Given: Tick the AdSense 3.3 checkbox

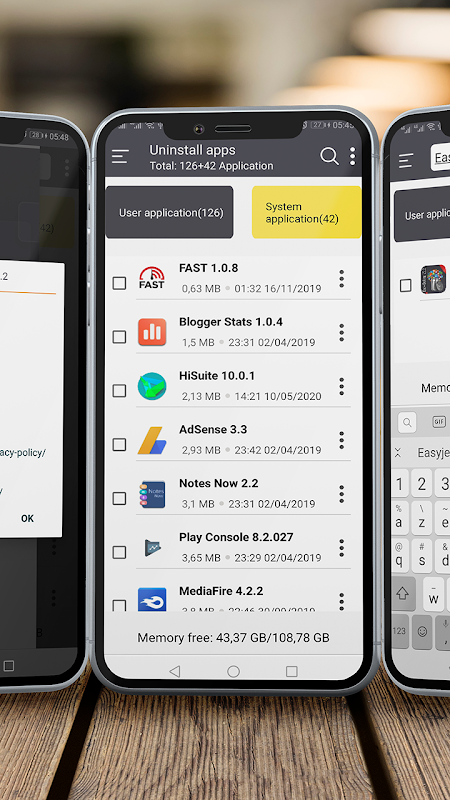Looking at the screenshot, I should [x=119, y=444].
